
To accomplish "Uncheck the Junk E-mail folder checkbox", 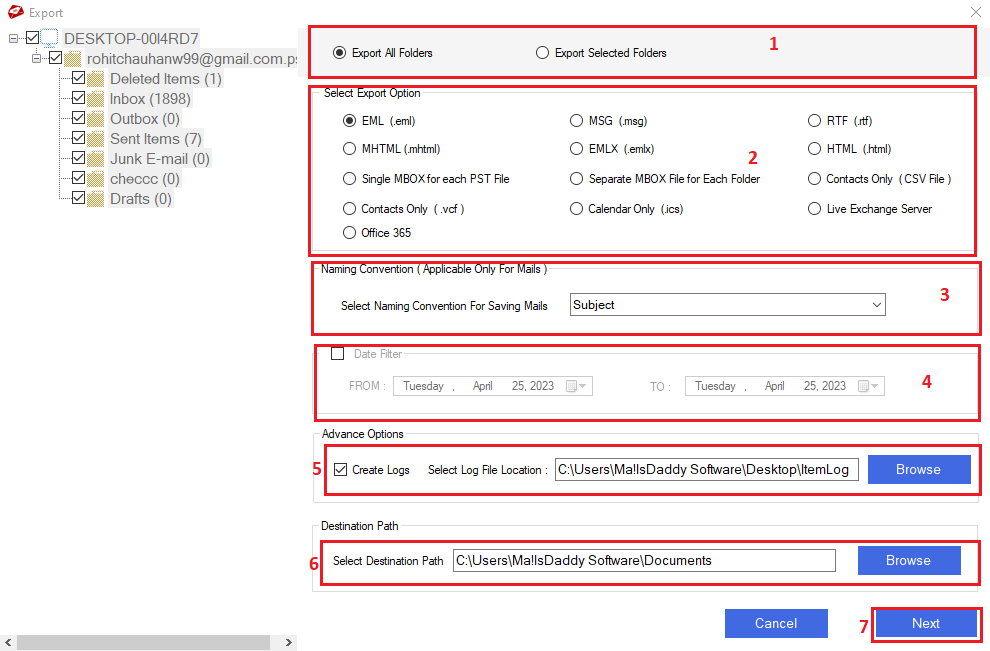I will pos(78,158).
